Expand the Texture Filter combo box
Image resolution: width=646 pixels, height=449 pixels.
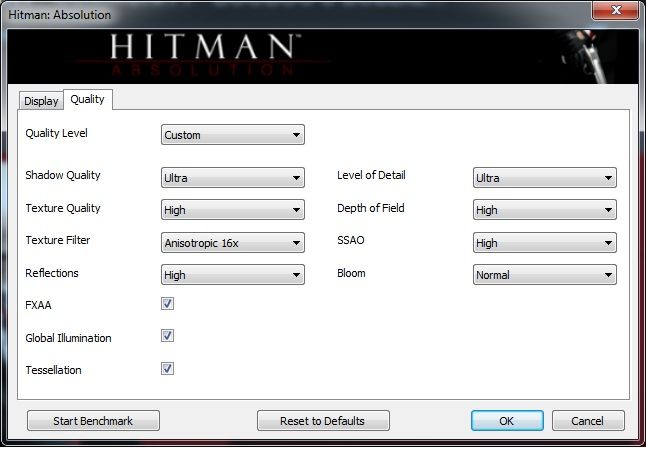click(x=233, y=243)
